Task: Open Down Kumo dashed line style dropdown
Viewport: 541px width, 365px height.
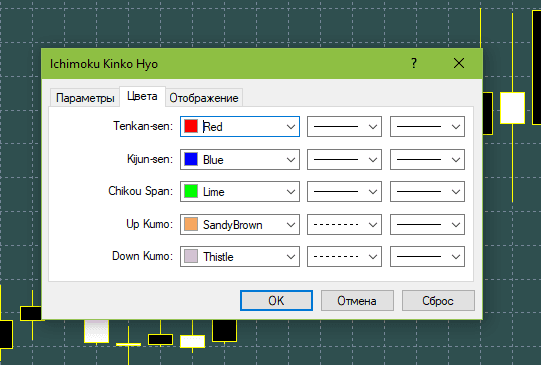Action: click(x=344, y=257)
